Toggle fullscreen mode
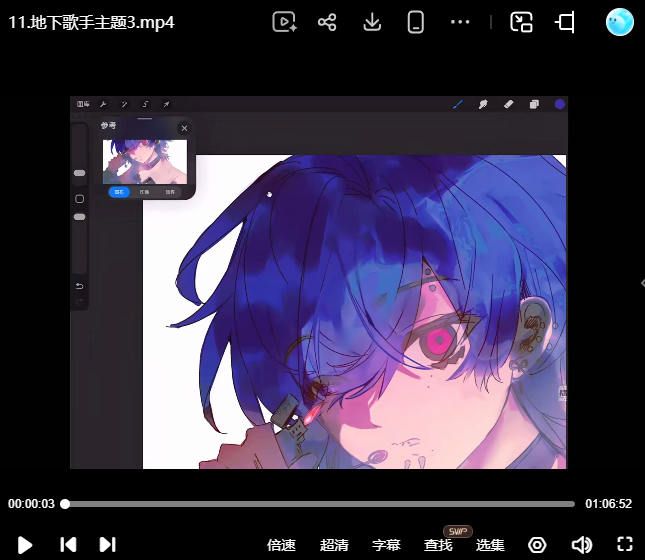645x560 pixels. (625, 544)
